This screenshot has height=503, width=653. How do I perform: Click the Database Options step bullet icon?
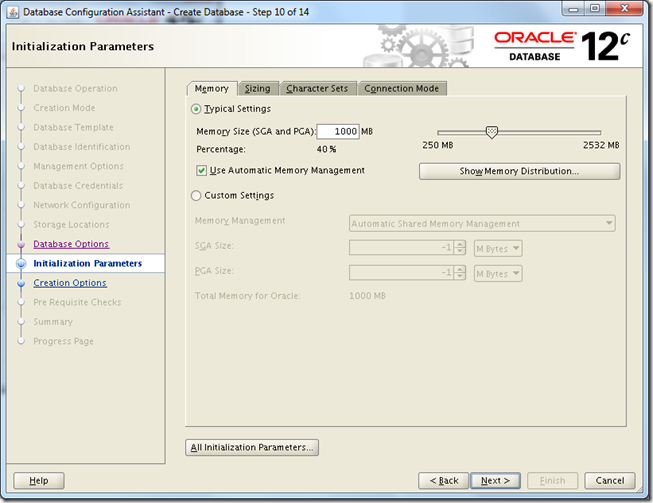click(x=20, y=244)
